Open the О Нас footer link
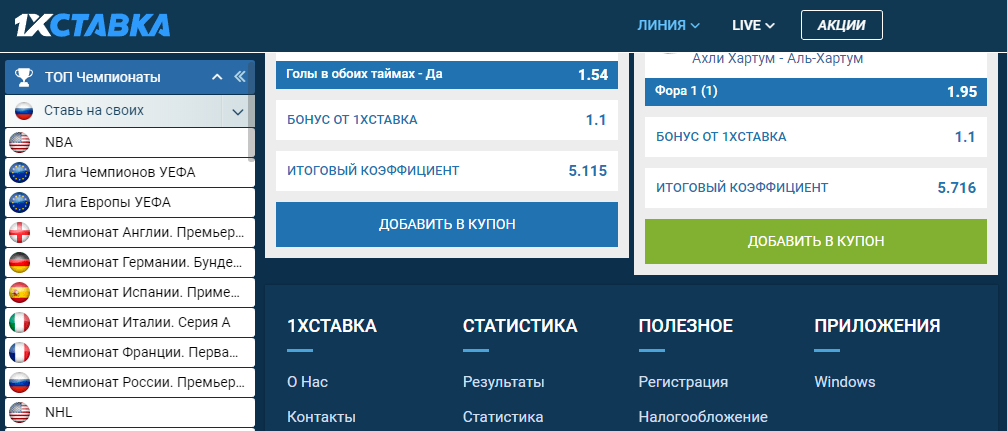Screen dimensions: 1007x431 coord(308,382)
